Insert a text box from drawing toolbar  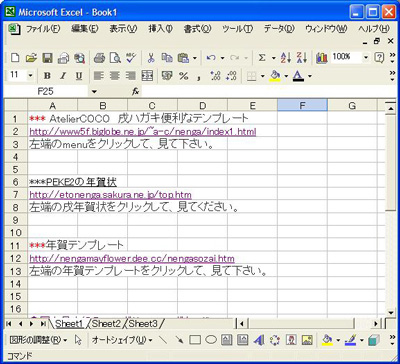[227, 340]
